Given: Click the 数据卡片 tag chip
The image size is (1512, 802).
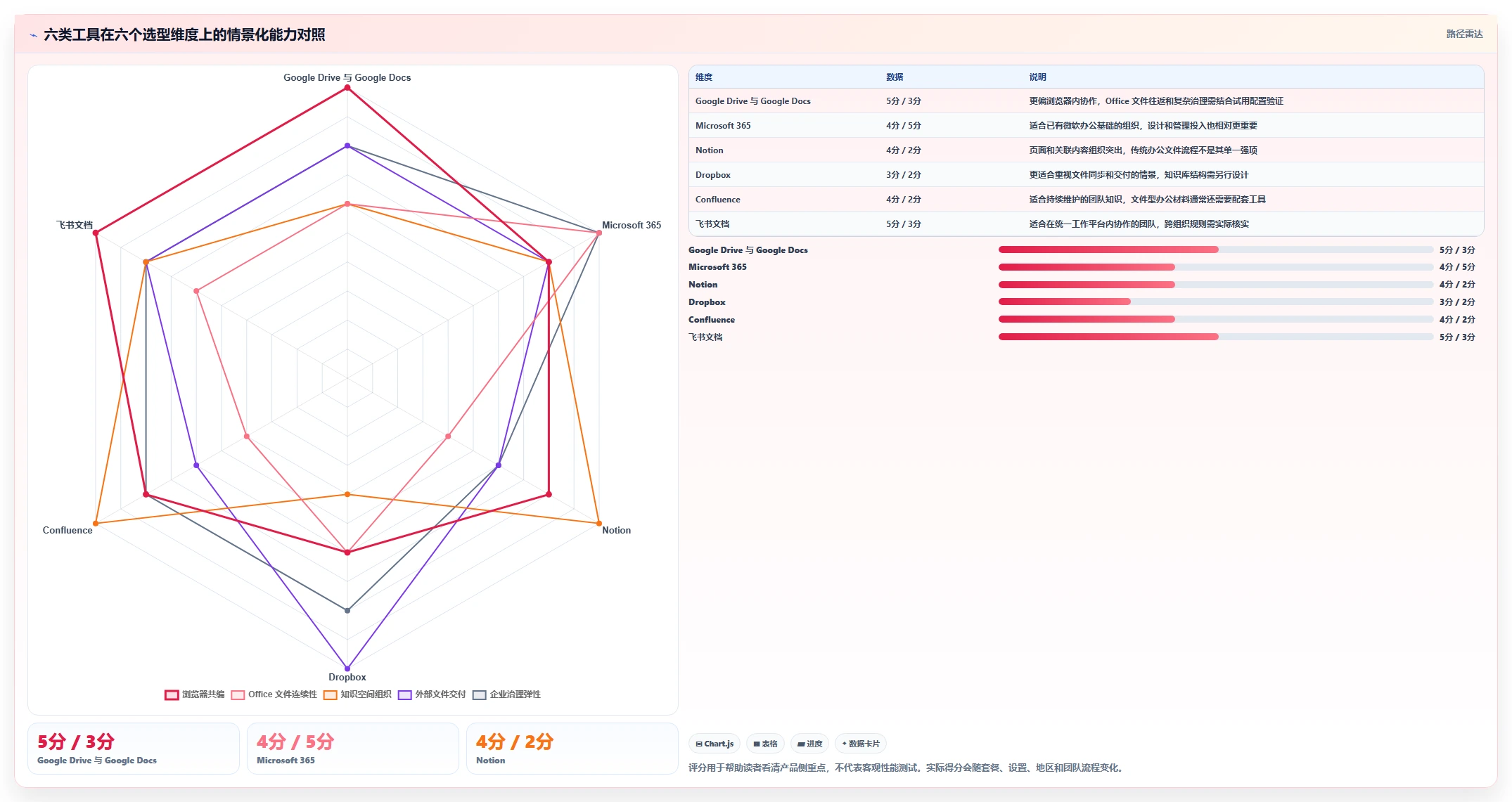Looking at the screenshot, I should pos(861,744).
